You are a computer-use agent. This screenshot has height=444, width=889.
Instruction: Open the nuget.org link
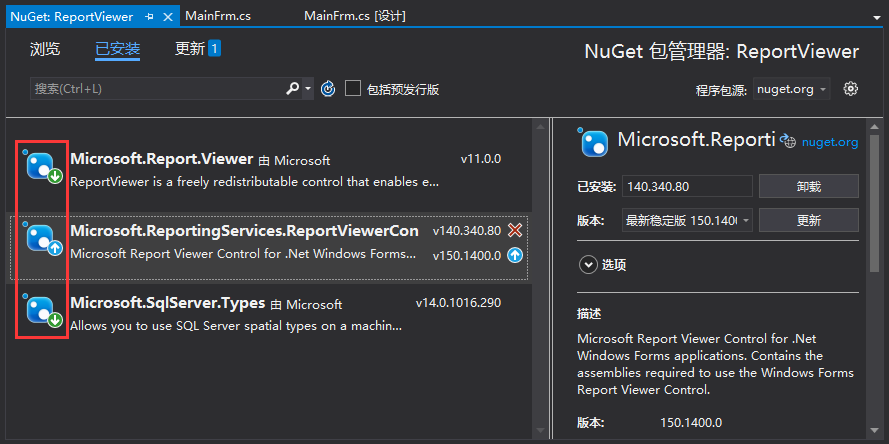coord(830,142)
